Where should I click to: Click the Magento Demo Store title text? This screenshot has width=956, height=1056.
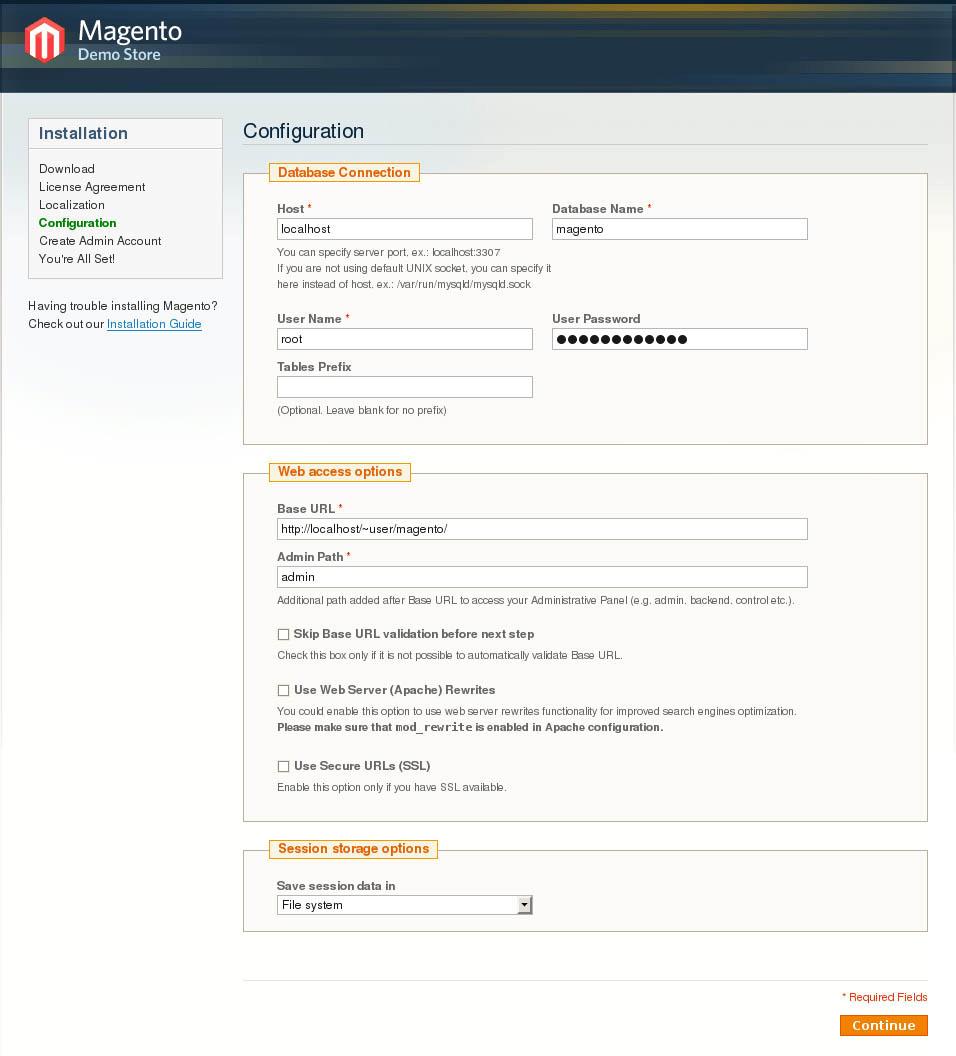click(130, 40)
